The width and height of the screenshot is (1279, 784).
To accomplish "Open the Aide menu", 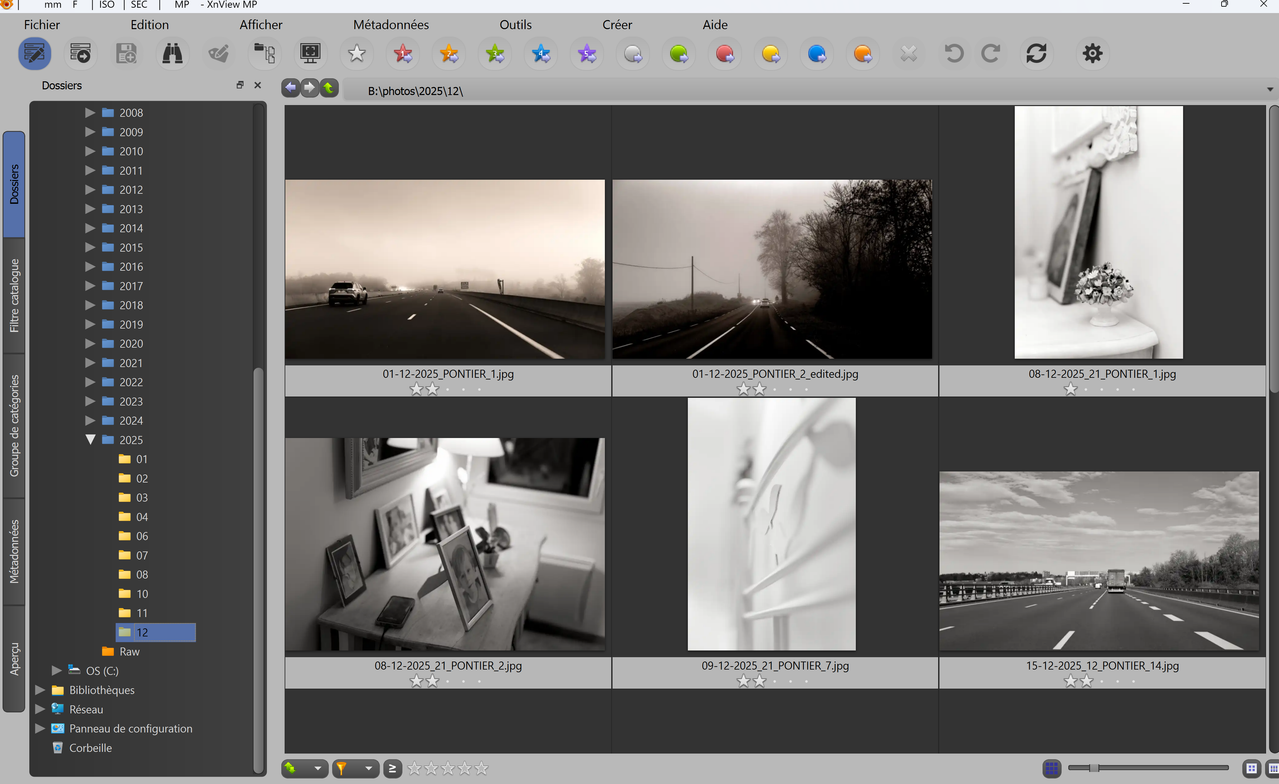I will coord(715,24).
